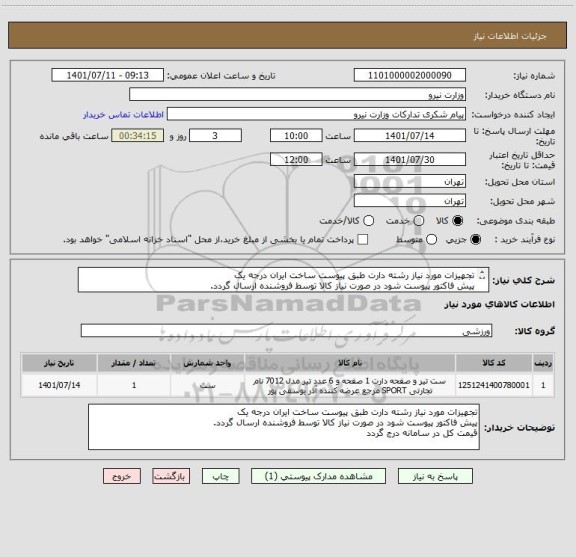Click the چاپ print button
The height and width of the screenshot is (557, 576).
(x=220, y=476)
